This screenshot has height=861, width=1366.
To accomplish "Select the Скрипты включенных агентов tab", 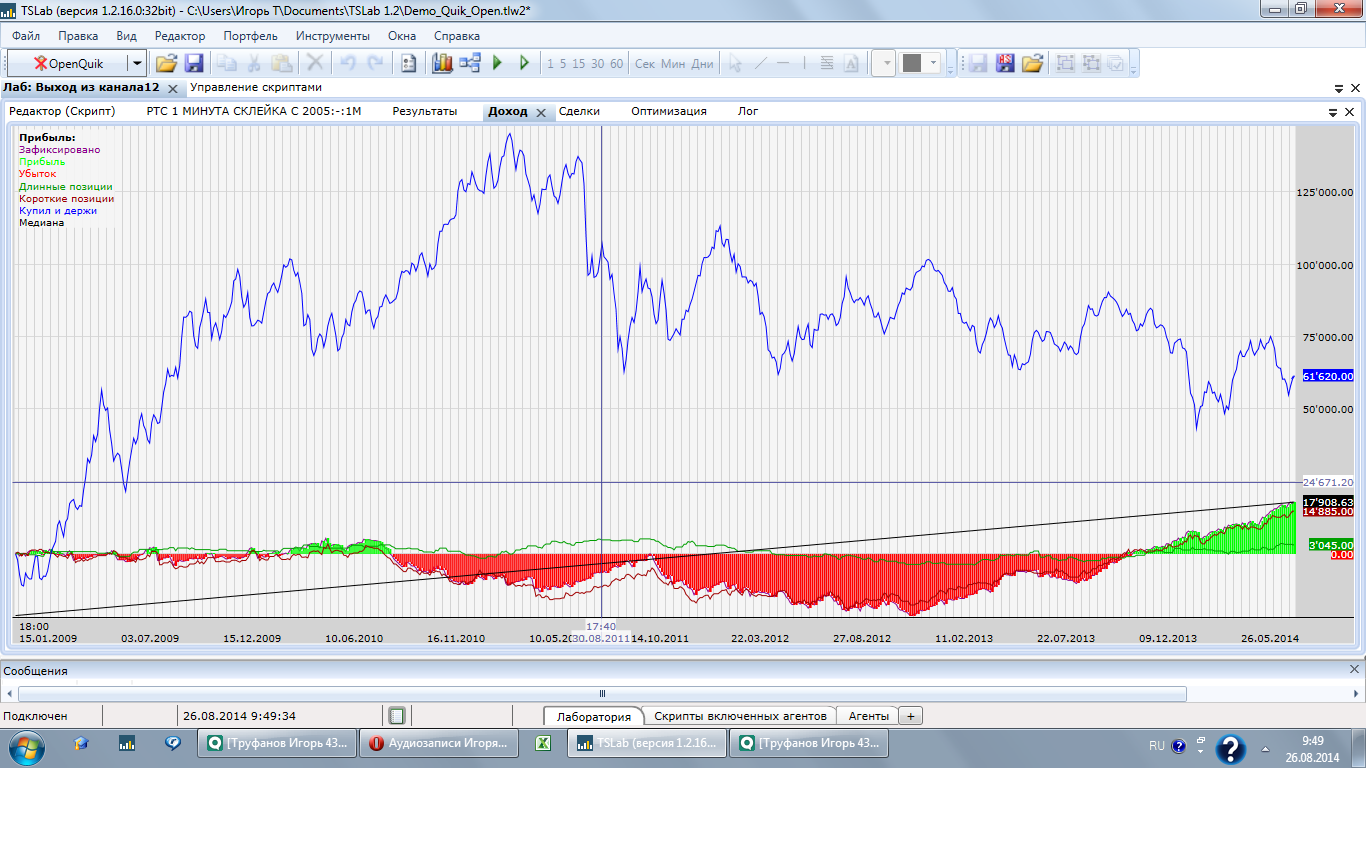I will click(740, 716).
